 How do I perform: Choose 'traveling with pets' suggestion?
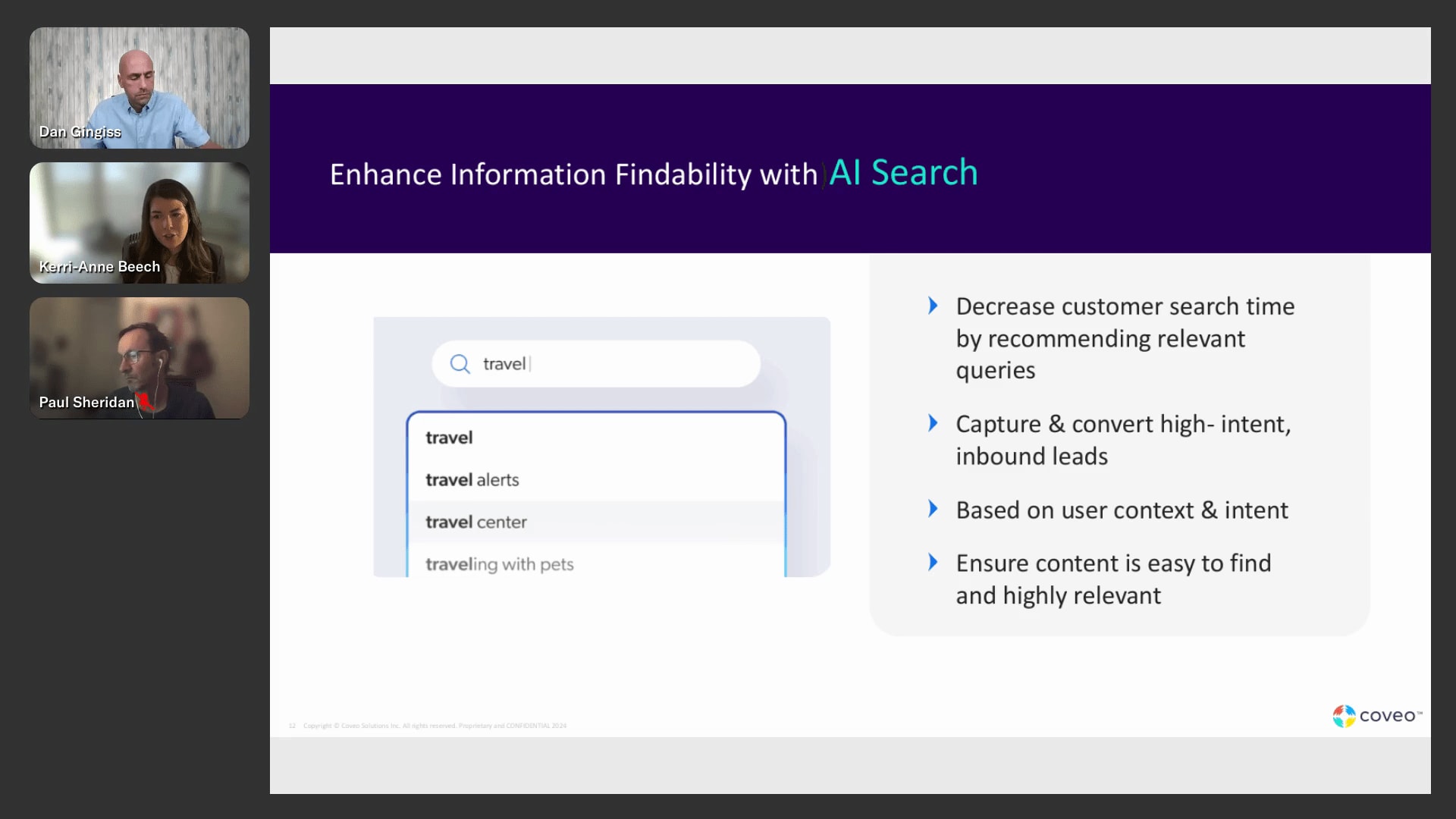click(x=499, y=564)
